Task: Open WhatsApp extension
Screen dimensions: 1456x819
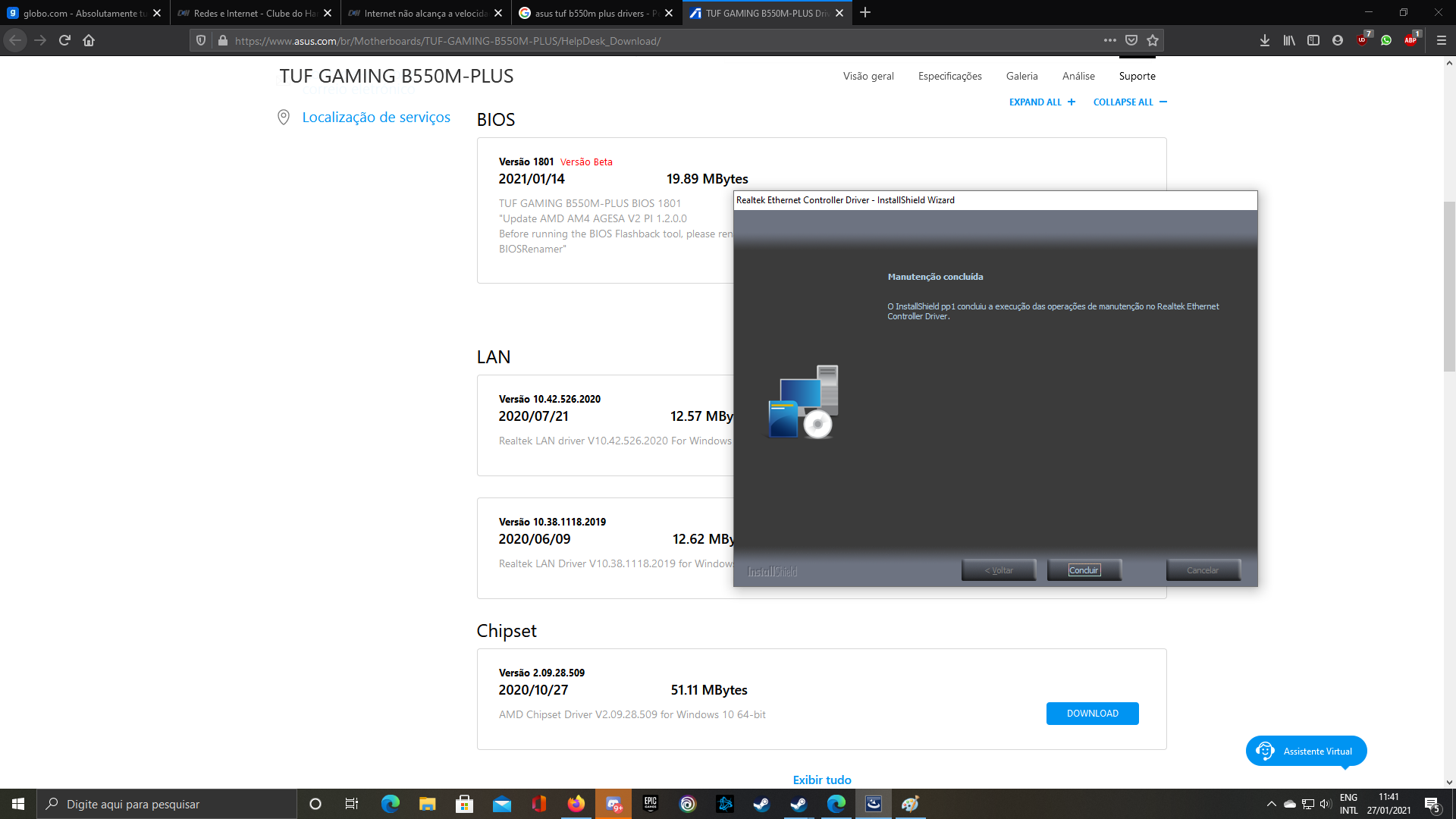Action: (x=1386, y=40)
